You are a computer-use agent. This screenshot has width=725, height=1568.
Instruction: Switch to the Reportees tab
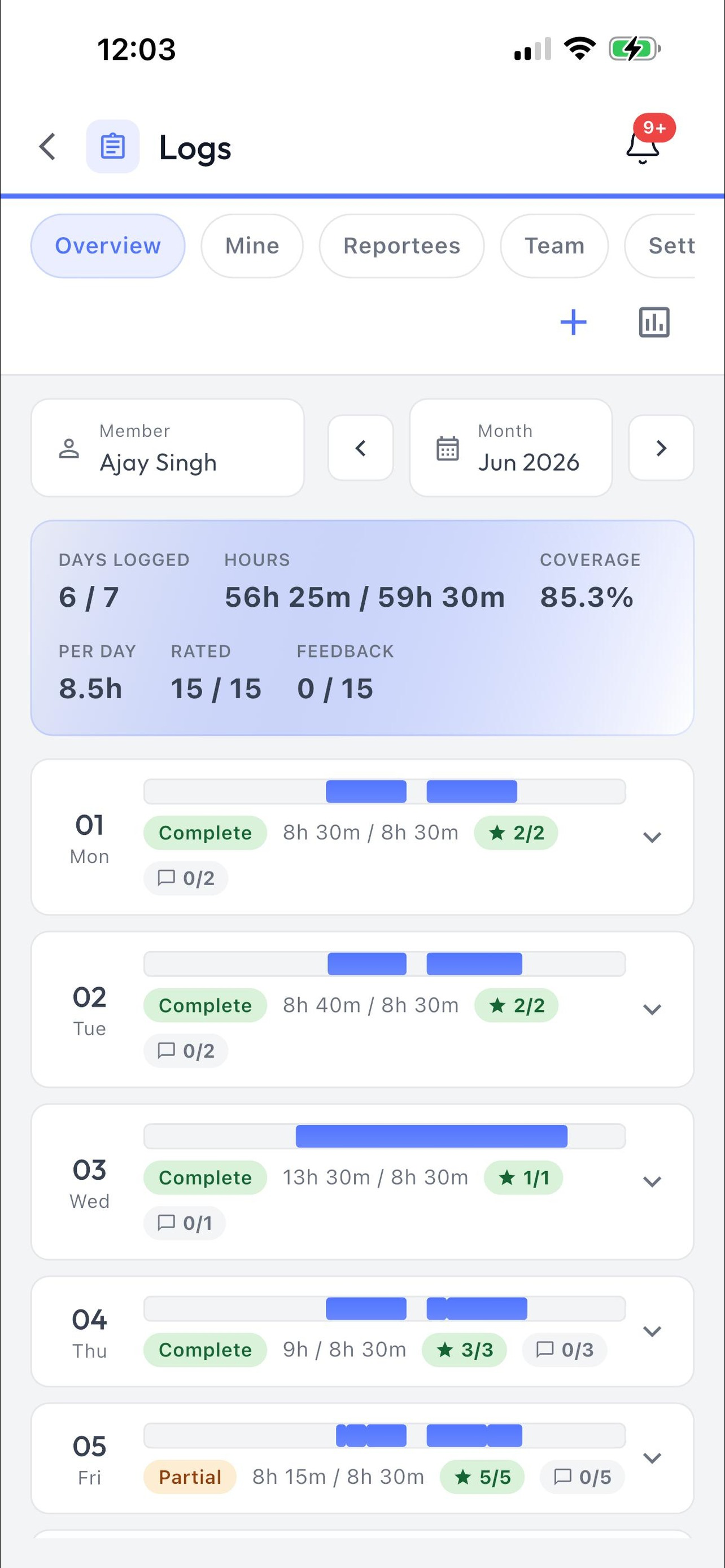402,246
